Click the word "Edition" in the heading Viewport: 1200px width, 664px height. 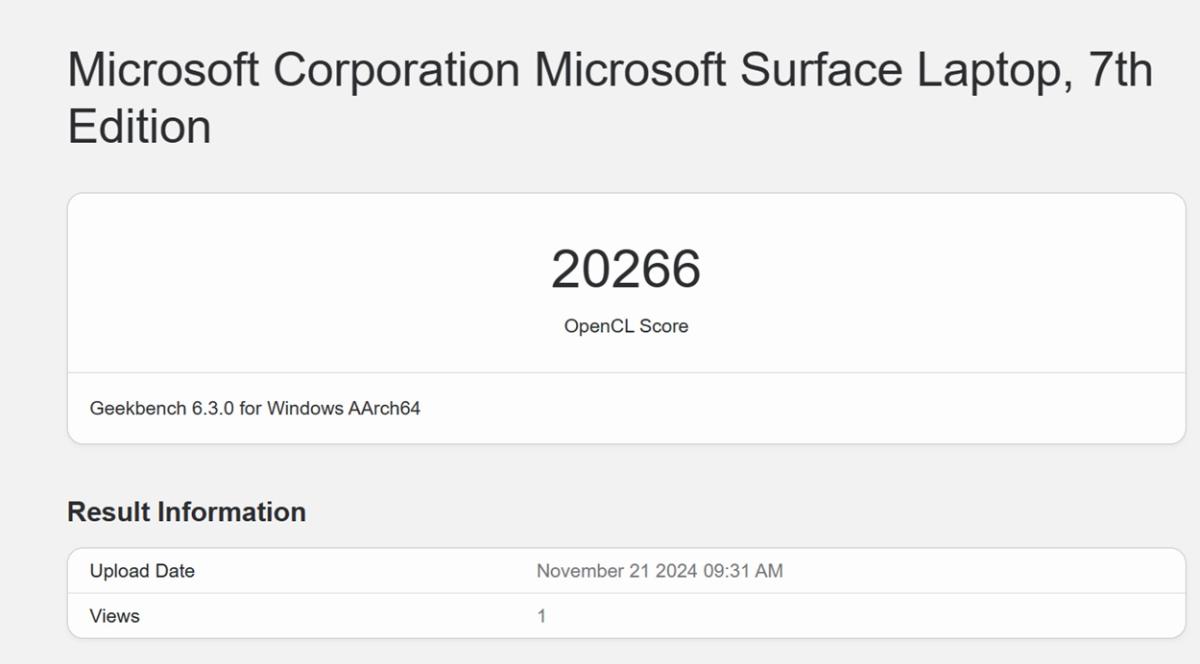coord(139,127)
